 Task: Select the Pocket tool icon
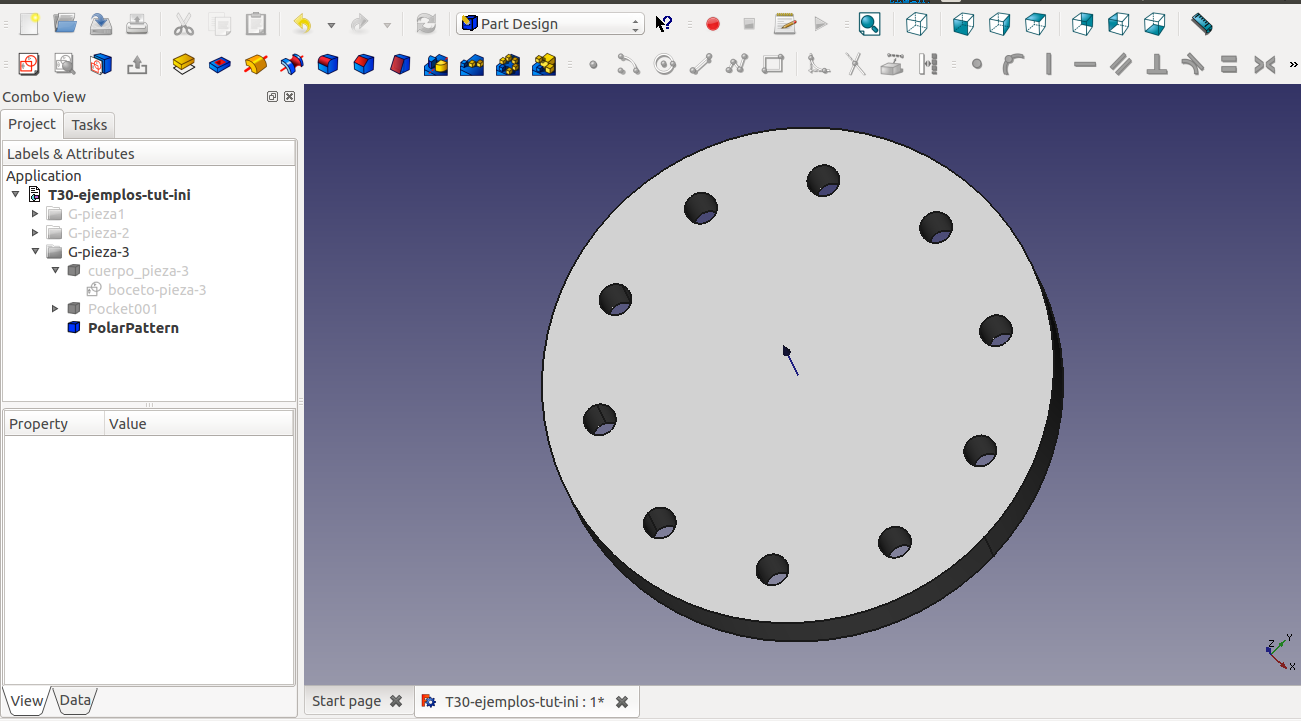(x=219, y=65)
